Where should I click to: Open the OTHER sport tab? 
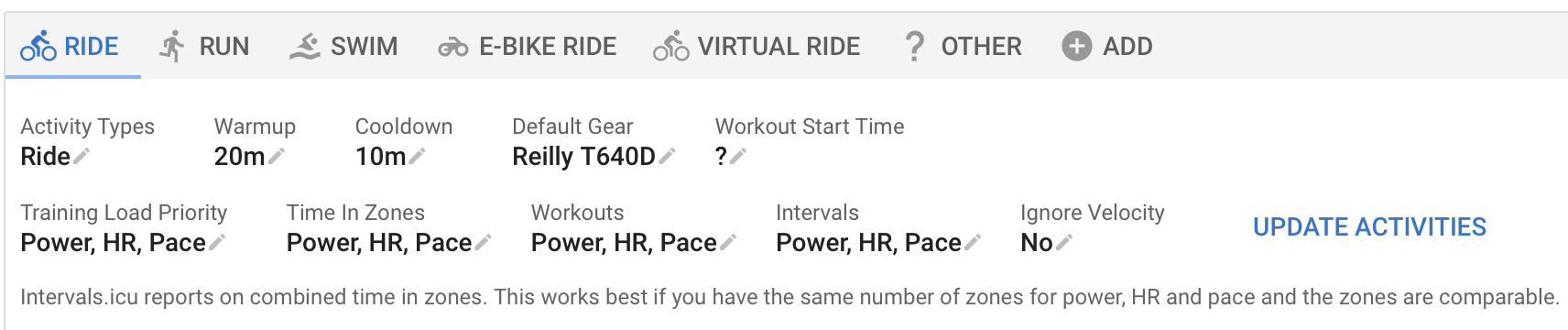click(962, 46)
